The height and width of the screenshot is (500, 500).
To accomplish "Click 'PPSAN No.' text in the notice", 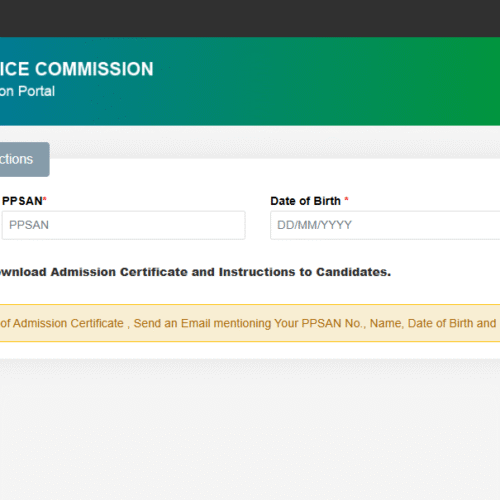I will coord(334,323).
